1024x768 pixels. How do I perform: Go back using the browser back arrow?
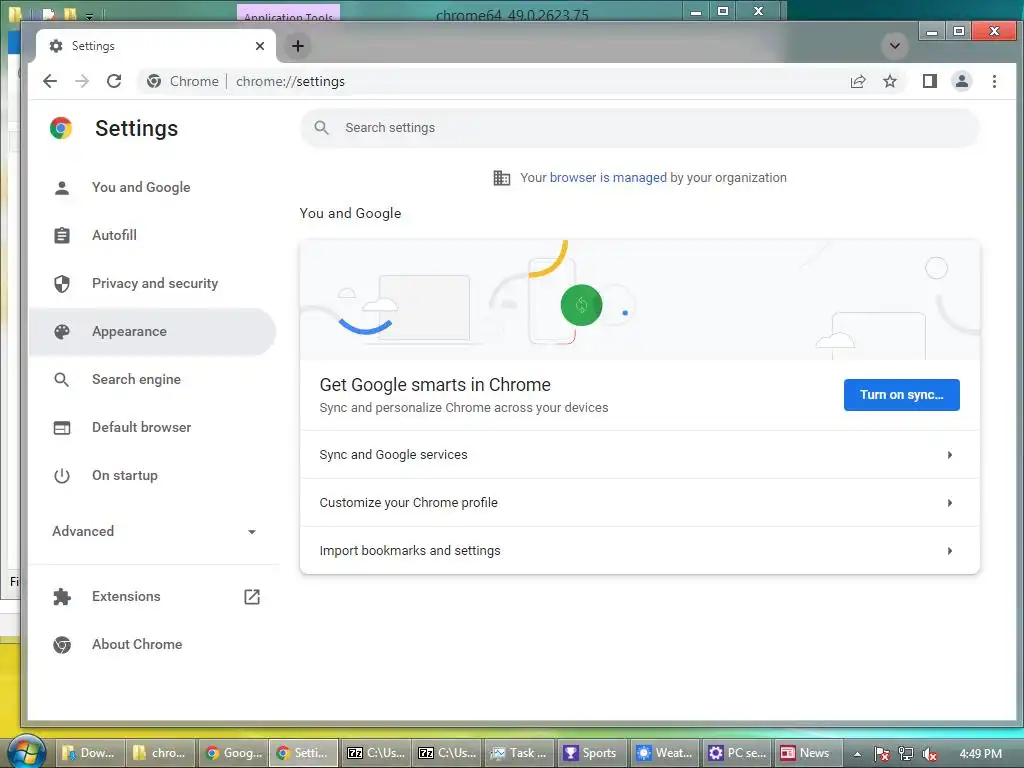50,81
